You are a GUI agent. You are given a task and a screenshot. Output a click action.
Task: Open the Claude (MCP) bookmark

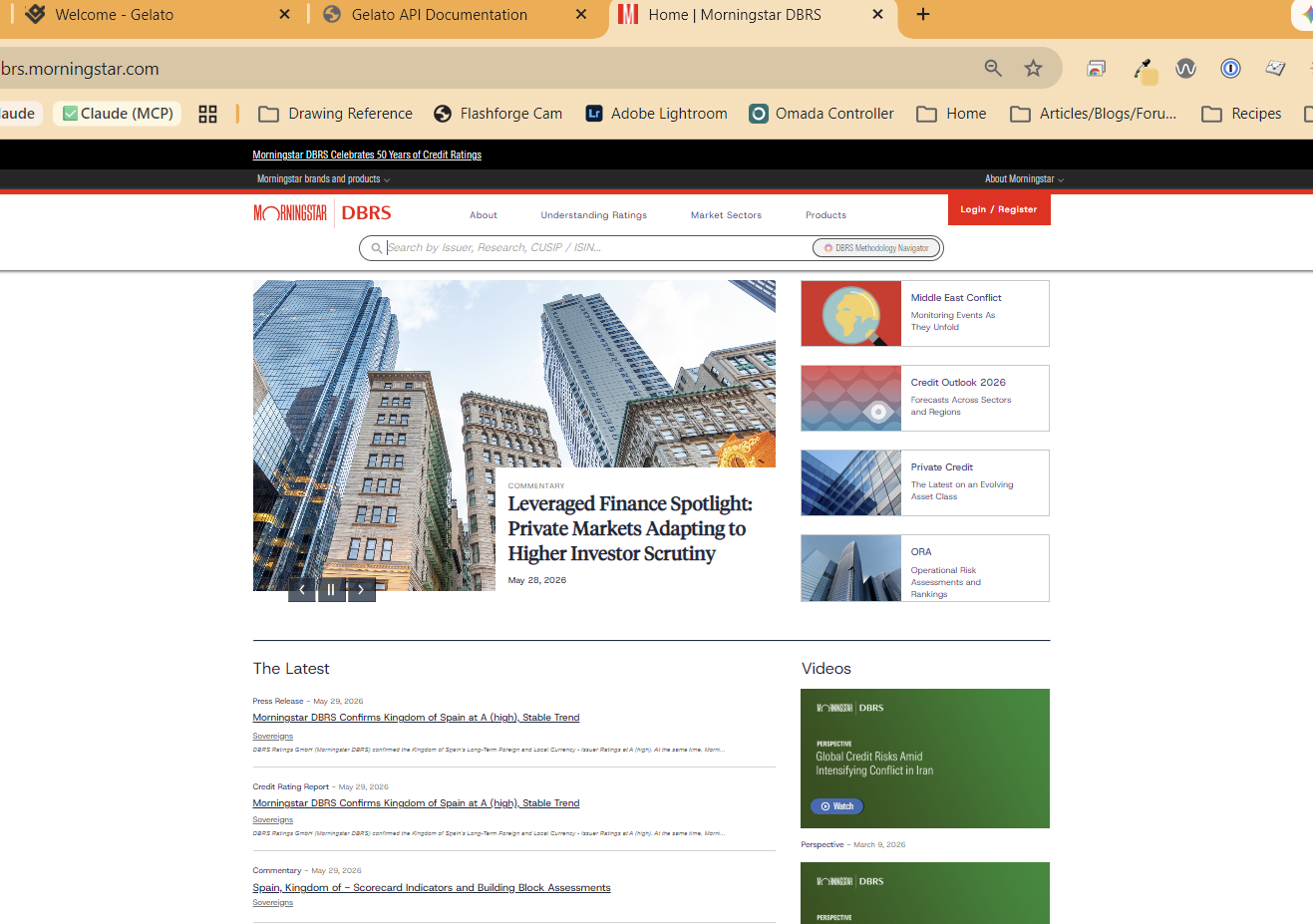pos(118,114)
